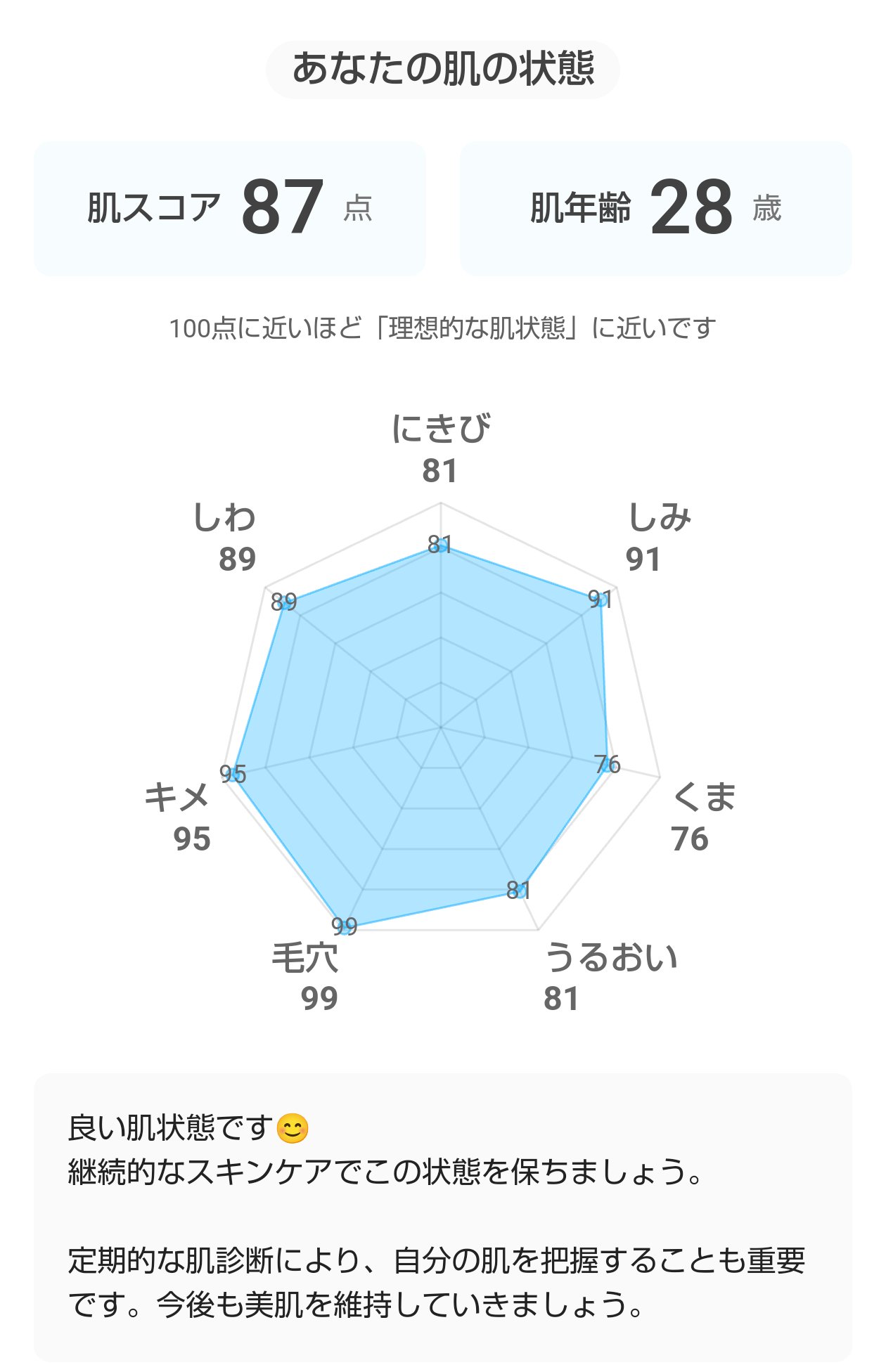Click the smiling emoji in the advice box

click(293, 1129)
